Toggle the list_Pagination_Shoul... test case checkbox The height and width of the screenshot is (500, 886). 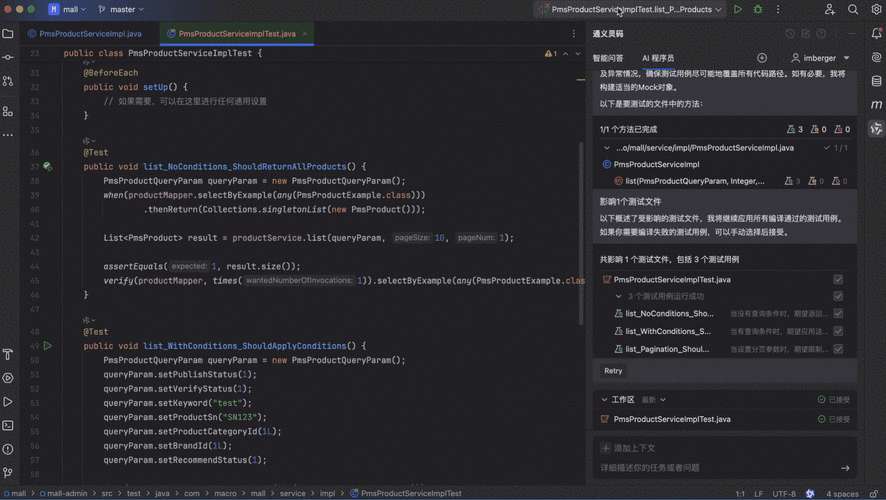click(838, 349)
